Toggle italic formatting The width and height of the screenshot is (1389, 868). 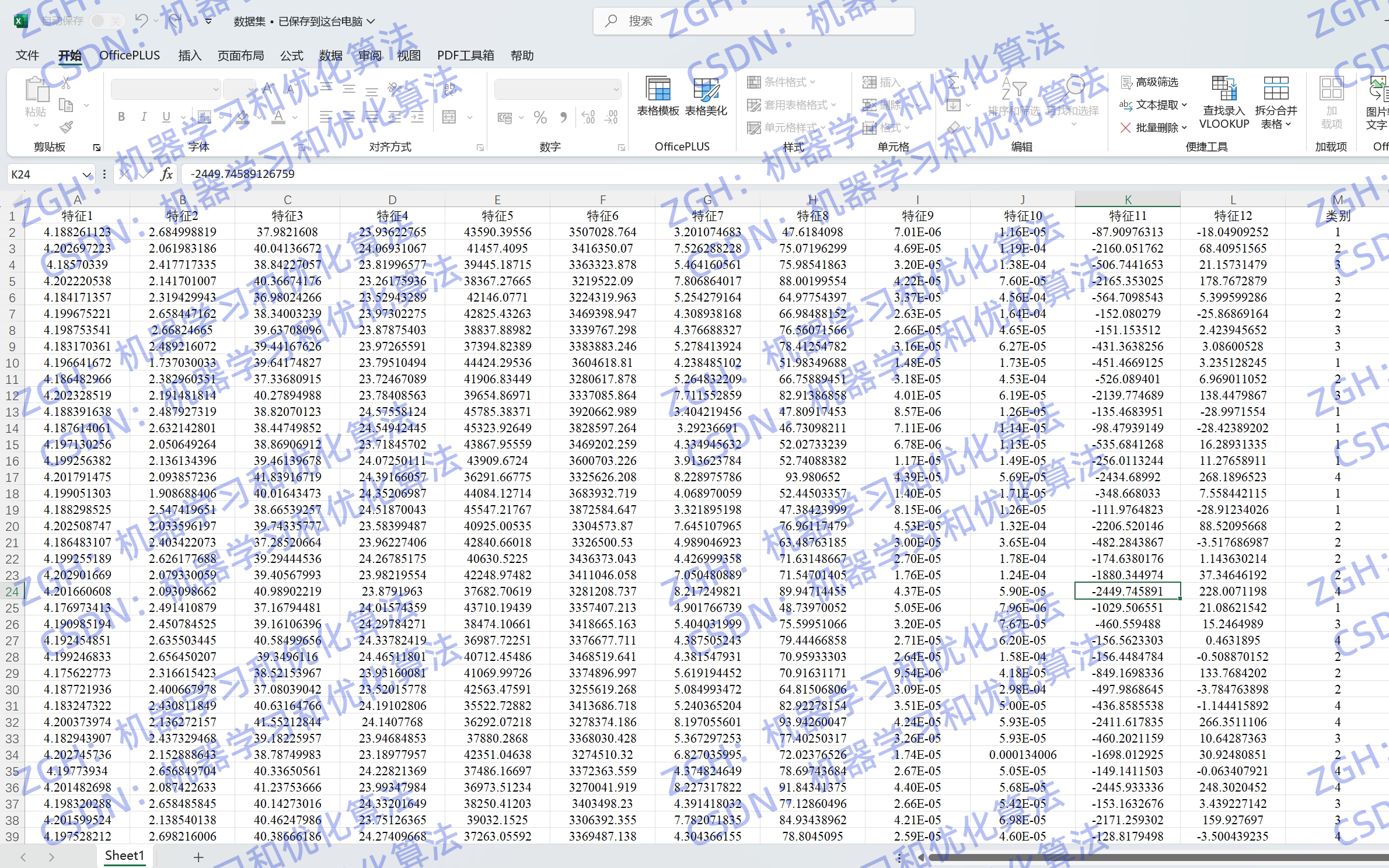144,117
